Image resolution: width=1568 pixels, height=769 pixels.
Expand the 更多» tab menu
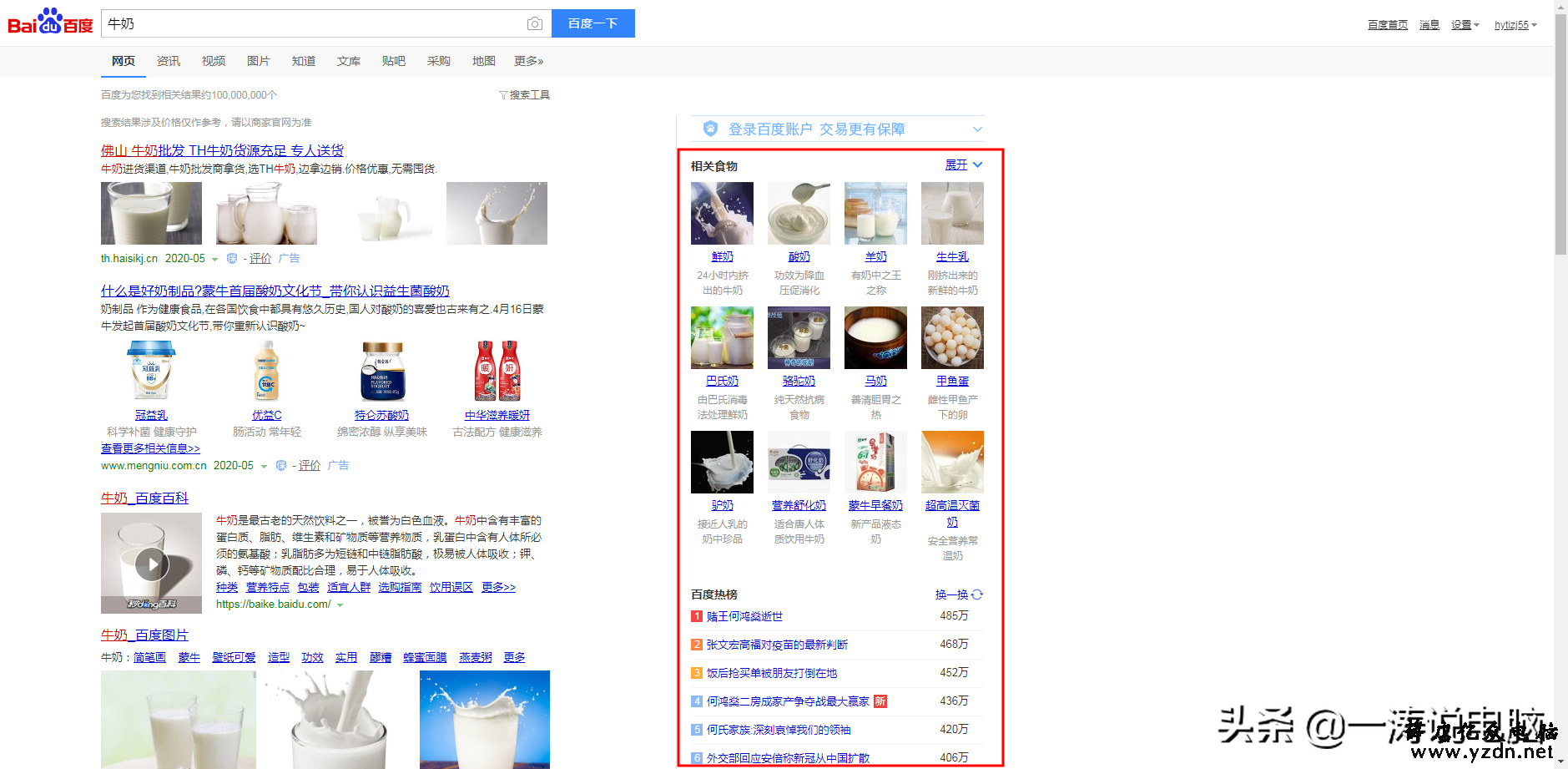tap(529, 61)
